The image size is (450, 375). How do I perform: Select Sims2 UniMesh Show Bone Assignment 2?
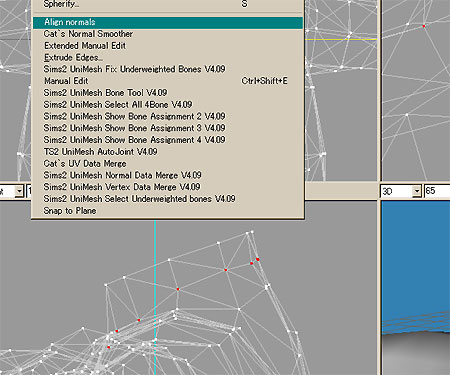[x=168, y=116]
